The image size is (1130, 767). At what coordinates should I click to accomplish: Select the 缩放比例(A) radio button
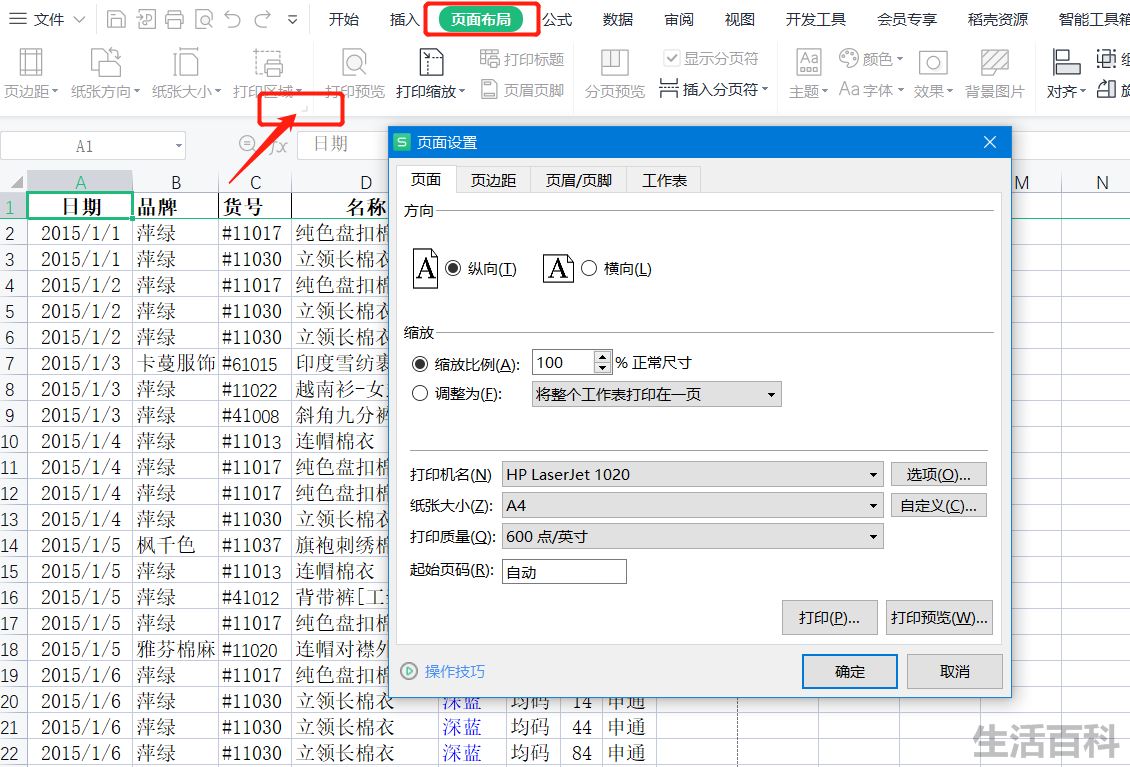click(419, 363)
